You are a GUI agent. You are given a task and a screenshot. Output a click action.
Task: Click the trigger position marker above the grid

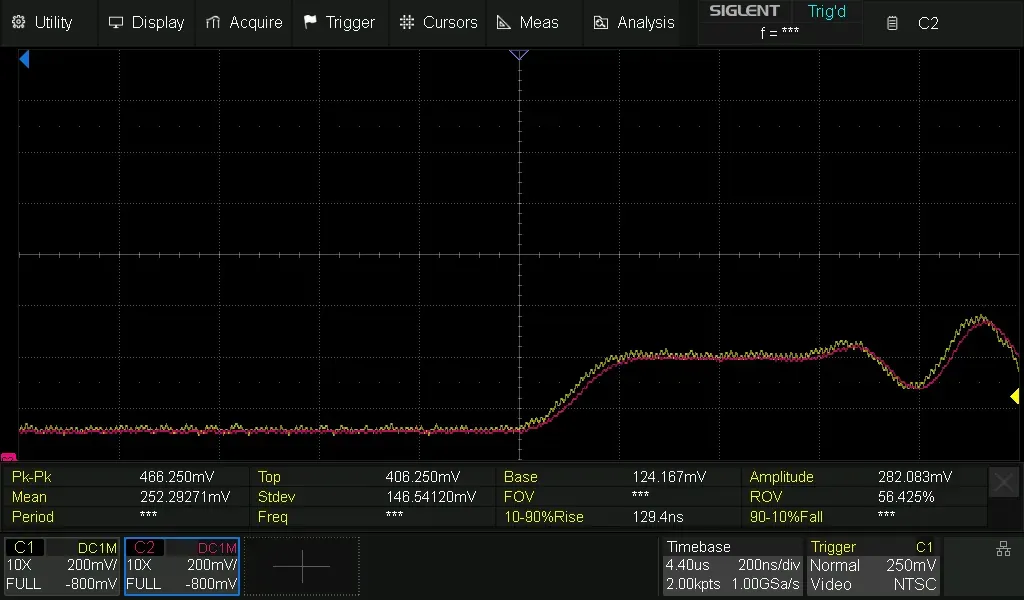(519, 55)
